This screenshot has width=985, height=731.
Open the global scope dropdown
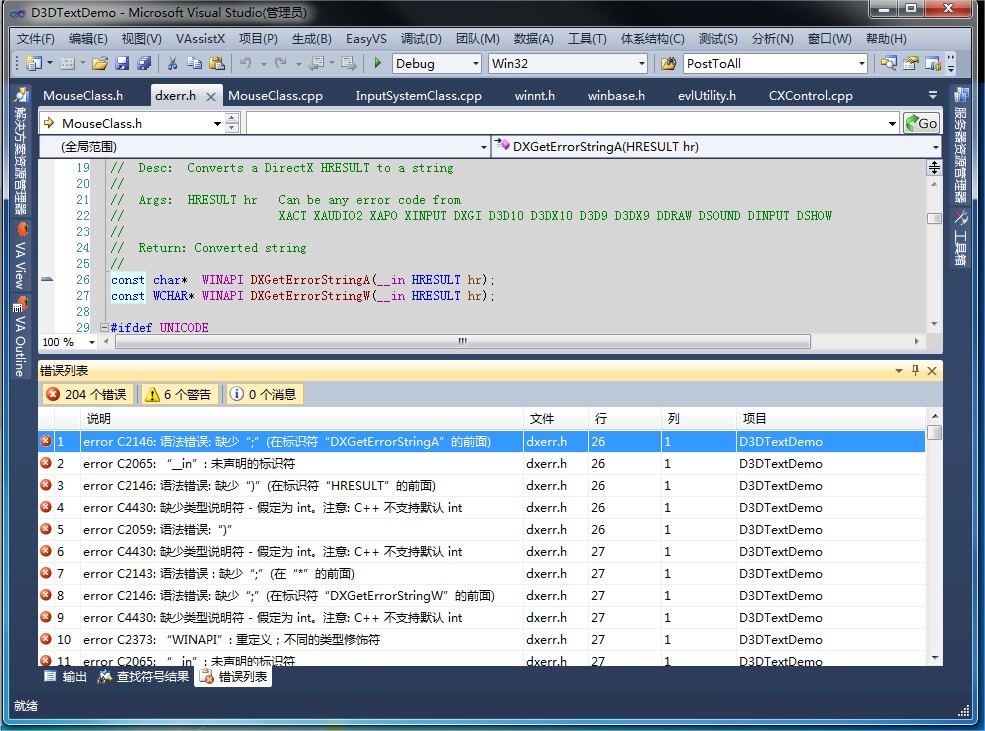[484, 147]
